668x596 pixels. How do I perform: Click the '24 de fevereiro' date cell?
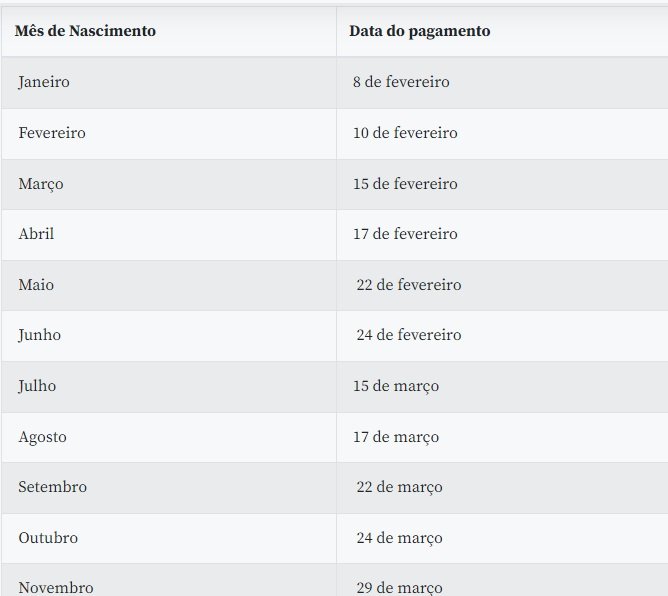409,335
